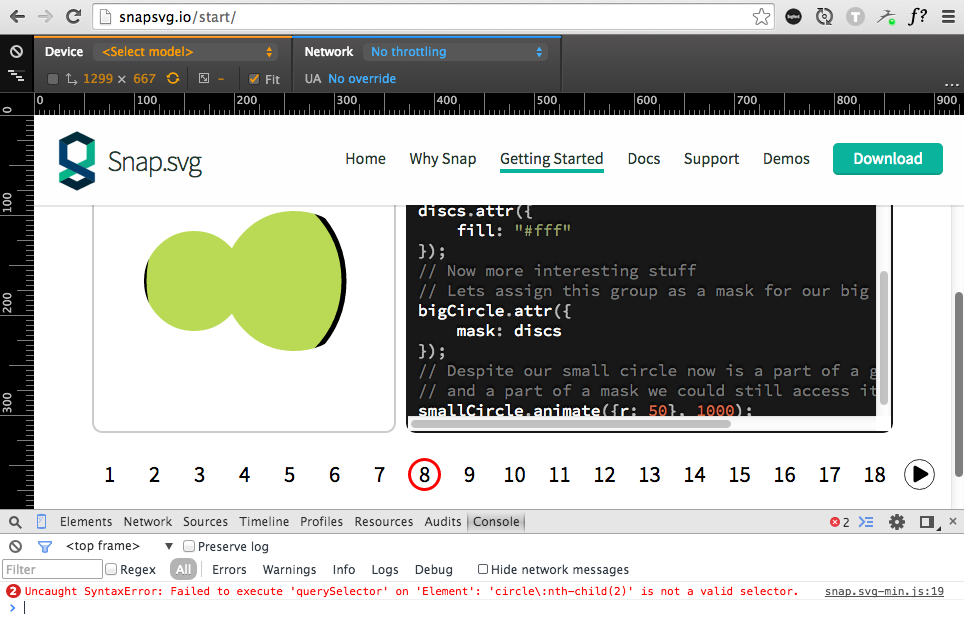Click the code panel vertical scrollbar
964x631 pixels.
[883, 336]
